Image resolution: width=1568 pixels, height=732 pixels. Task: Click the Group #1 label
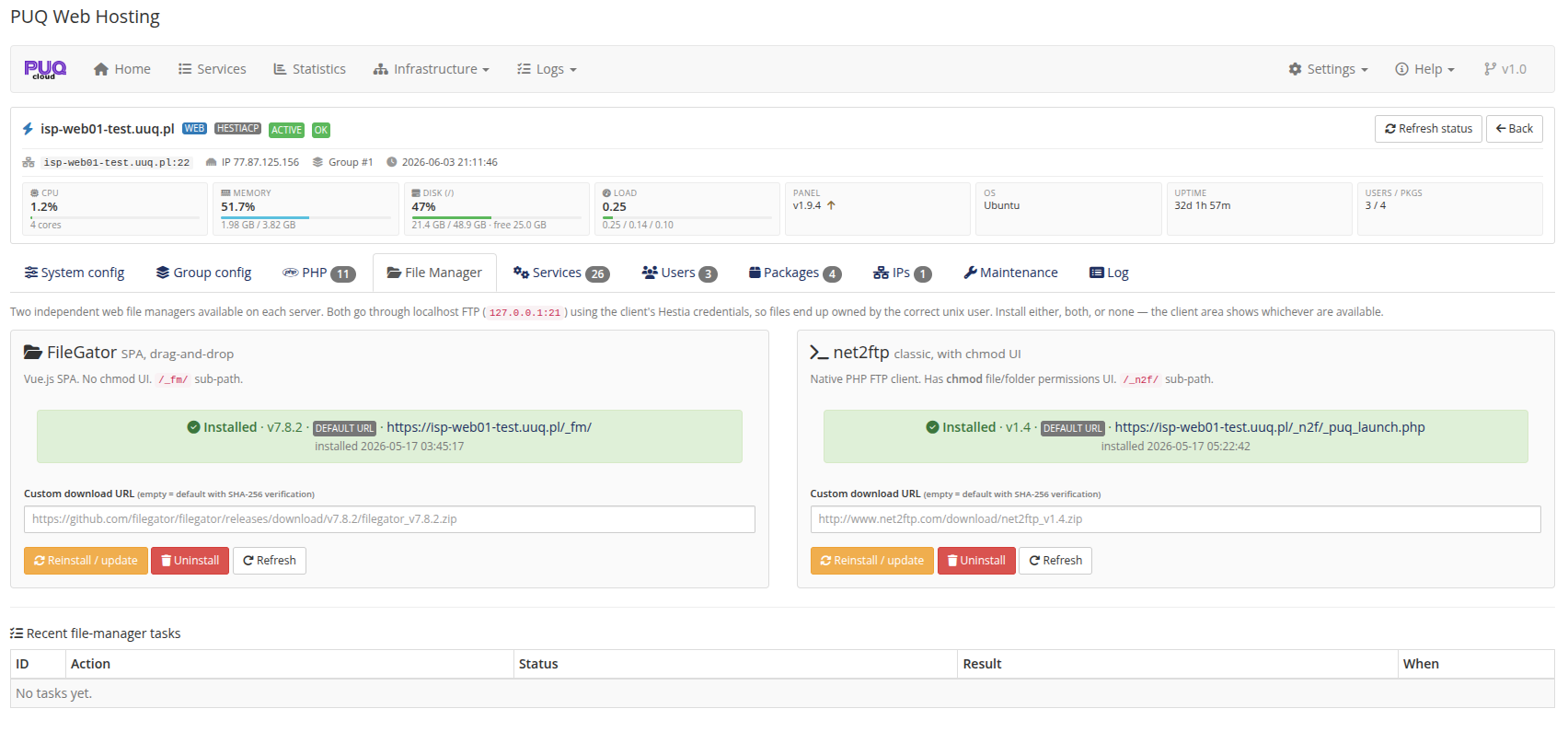[351, 162]
